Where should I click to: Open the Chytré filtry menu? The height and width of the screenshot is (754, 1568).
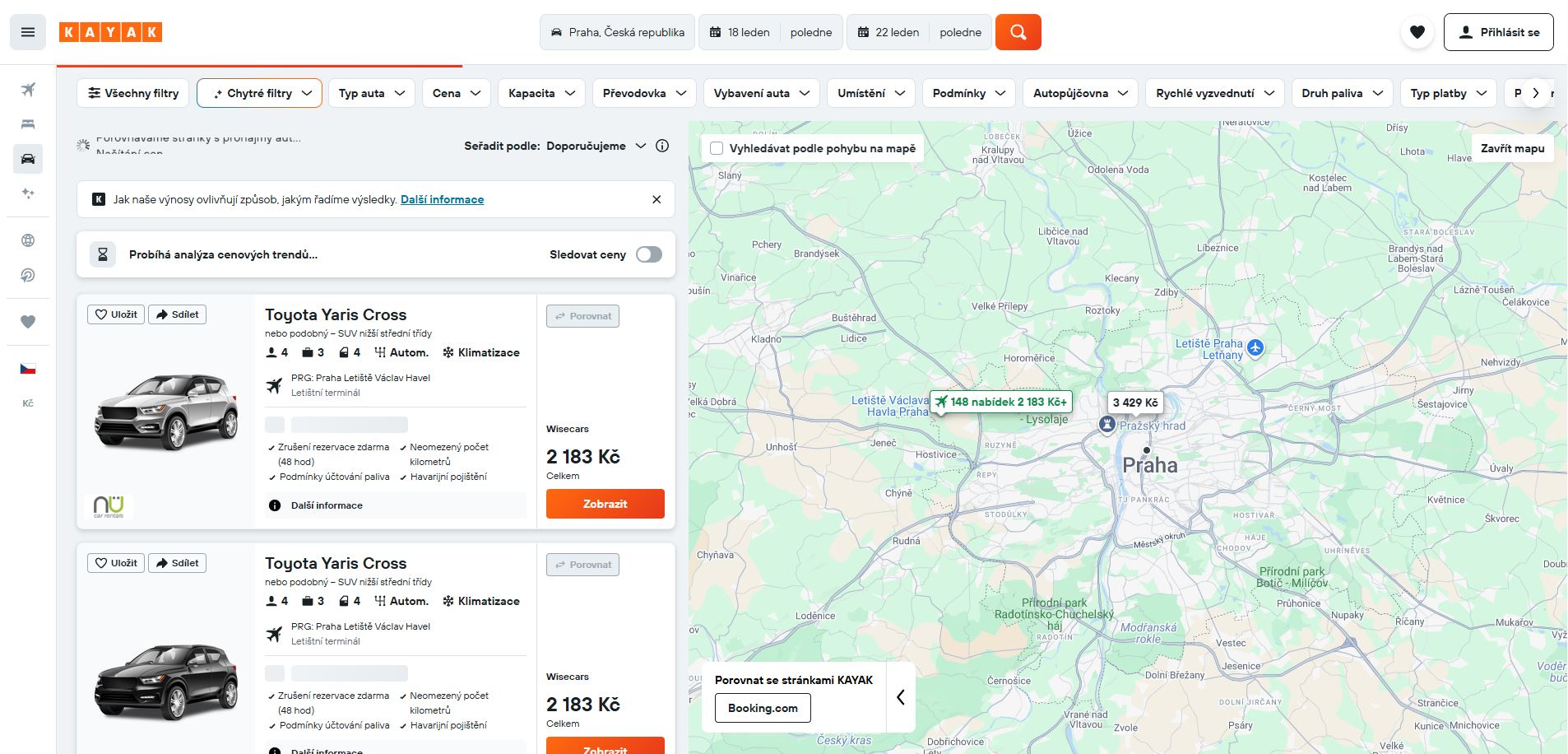tap(259, 93)
